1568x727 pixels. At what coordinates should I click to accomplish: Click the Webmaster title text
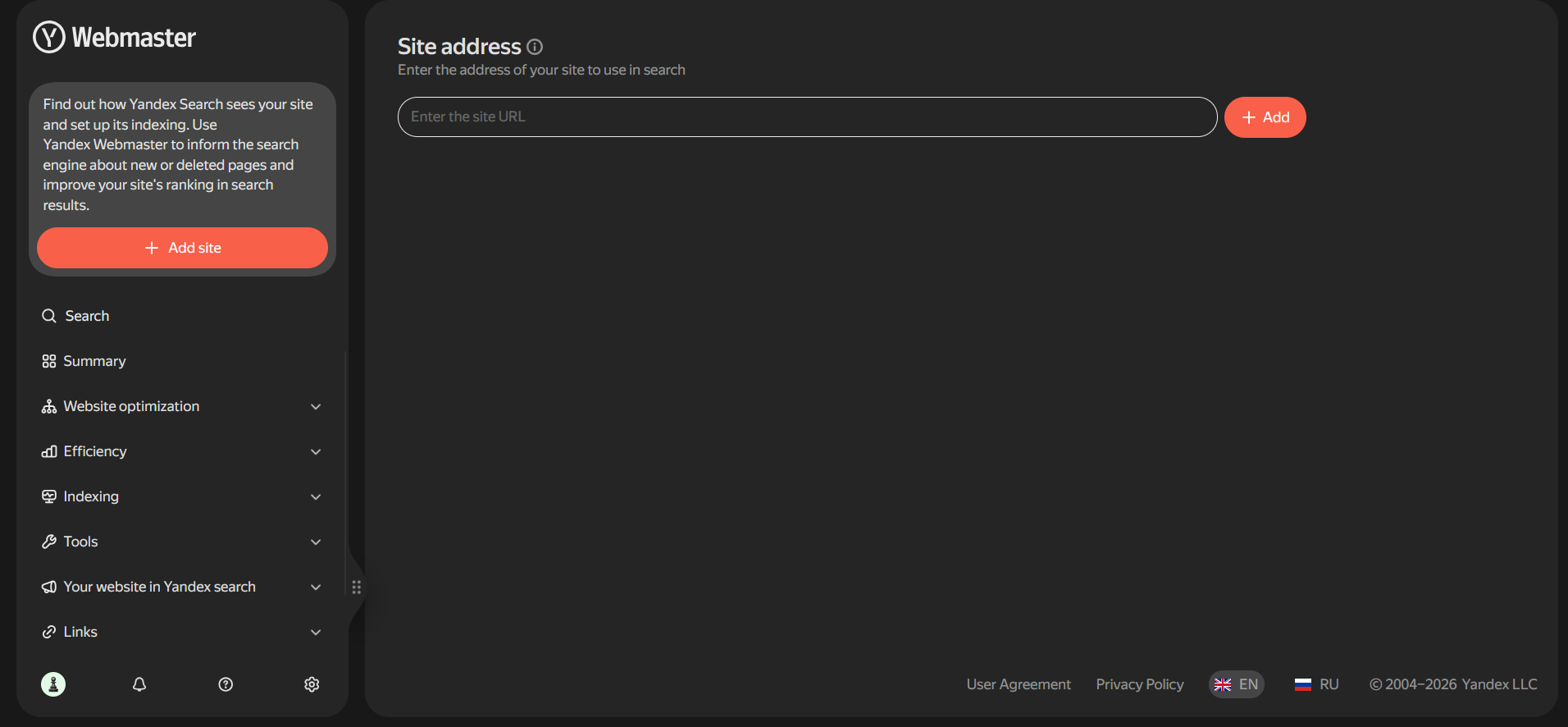click(134, 38)
